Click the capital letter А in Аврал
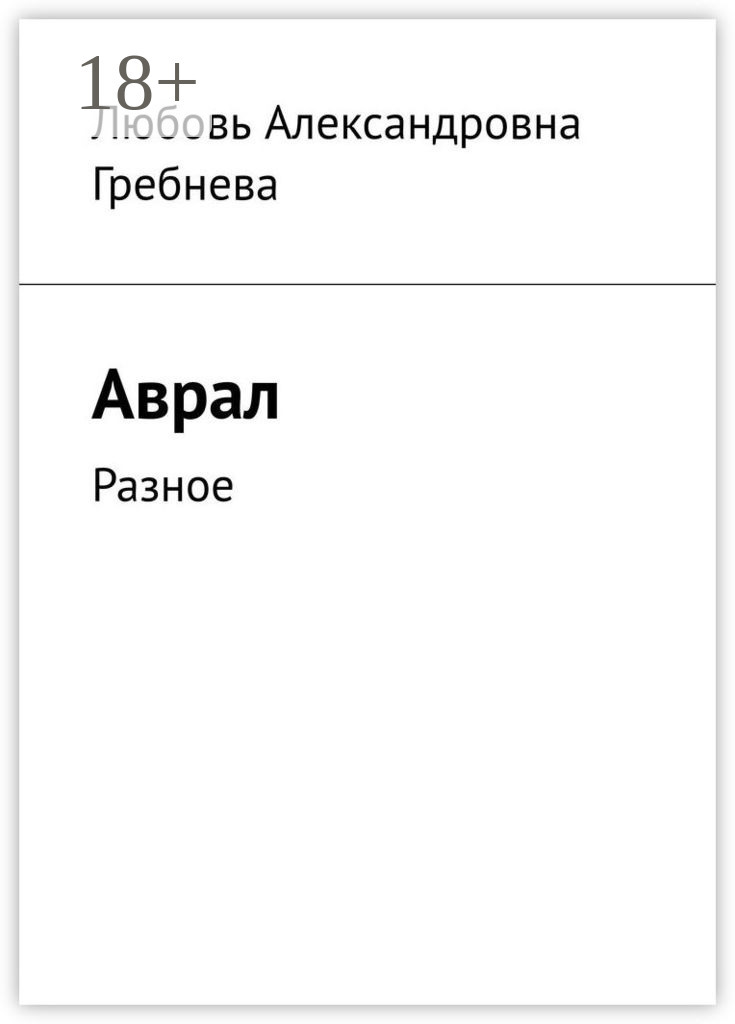Viewport: 735px width, 1024px height. pos(113,394)
